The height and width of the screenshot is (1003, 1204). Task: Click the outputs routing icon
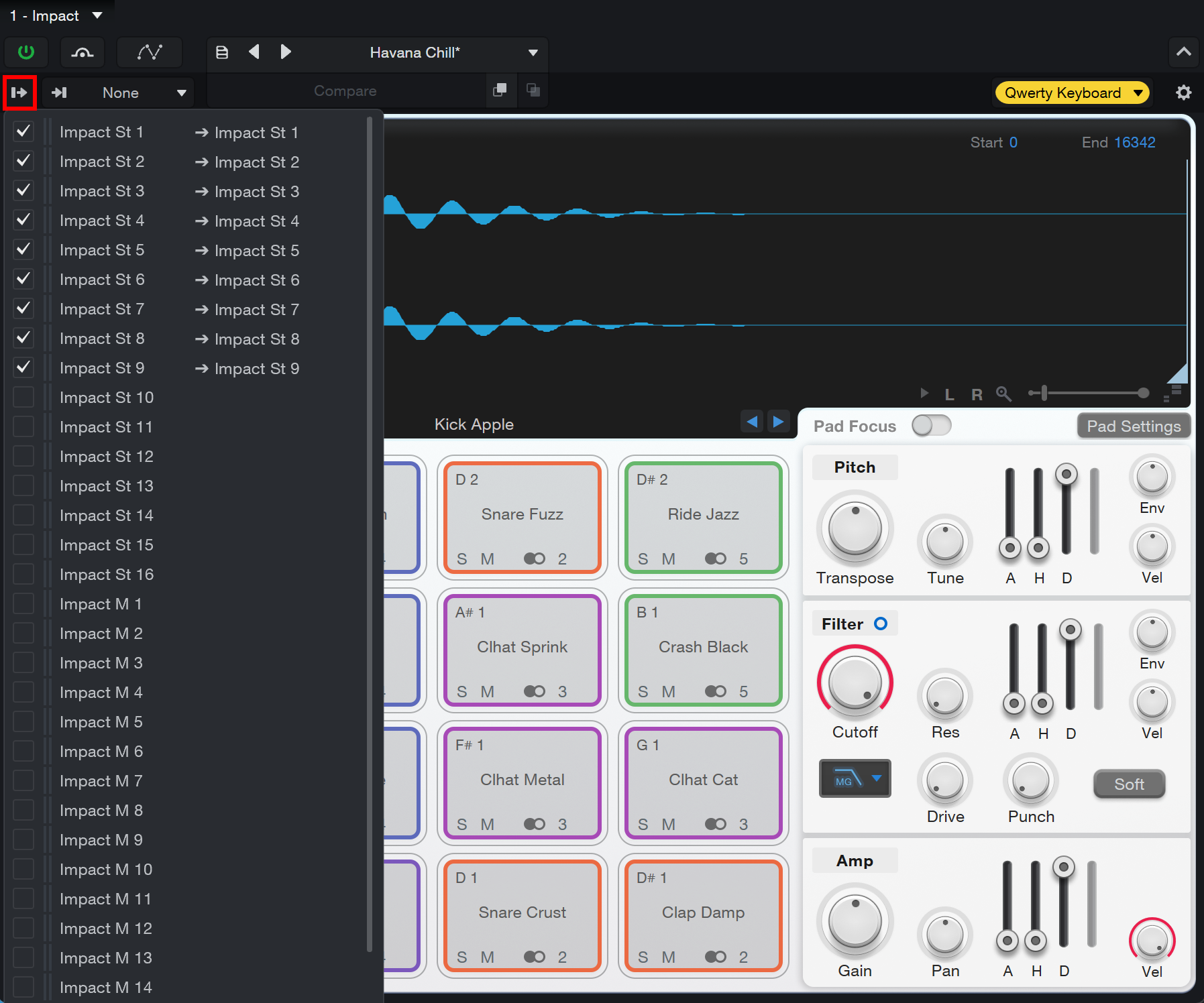[19, 93]
